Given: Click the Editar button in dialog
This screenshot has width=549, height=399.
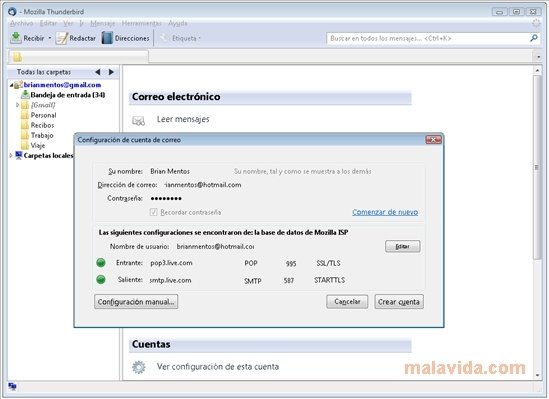Looking at the screenshot, I should (403, 246).
